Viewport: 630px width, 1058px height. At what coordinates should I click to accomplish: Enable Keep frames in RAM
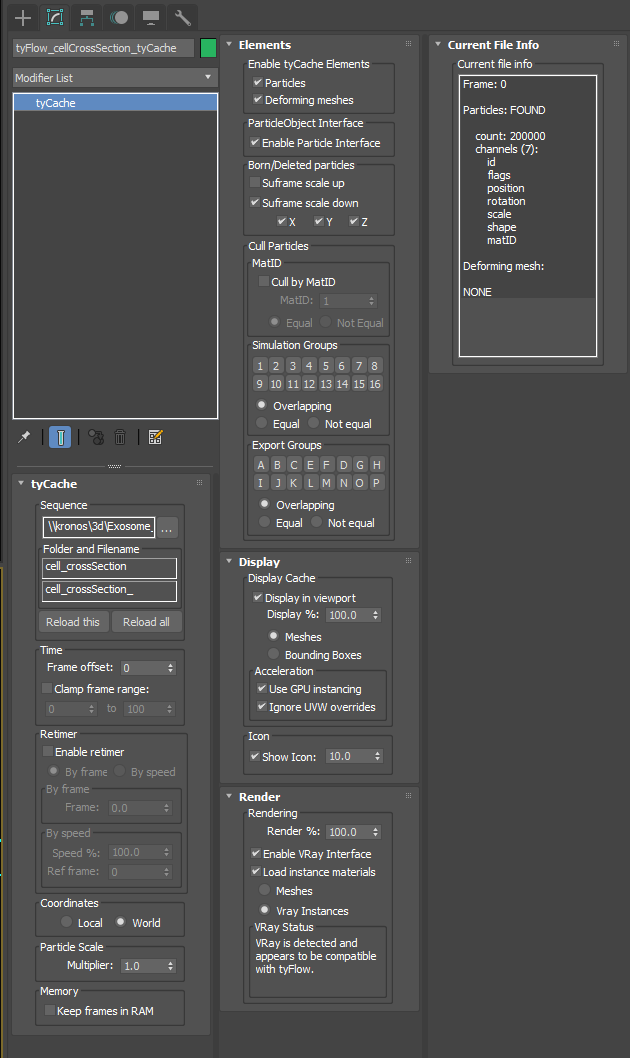click(x=50, y=1010)
